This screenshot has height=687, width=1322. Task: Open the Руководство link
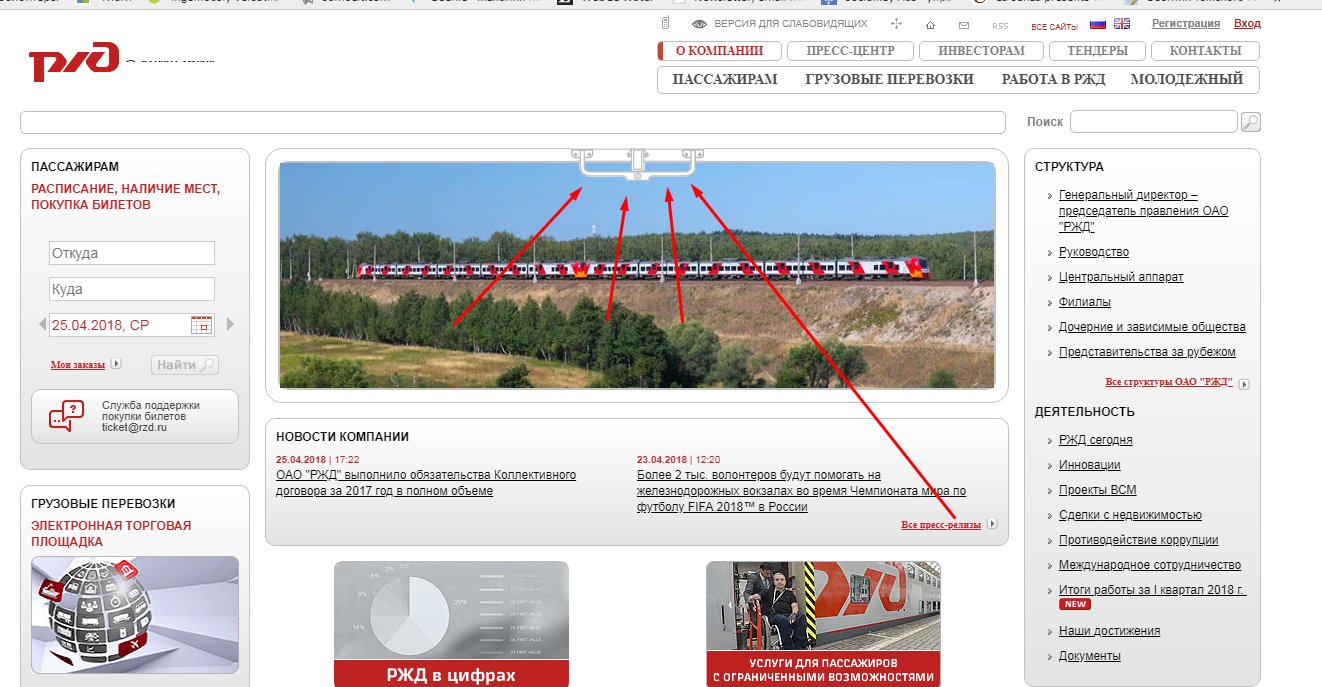pyautogui.click(x=1094, y=252)
